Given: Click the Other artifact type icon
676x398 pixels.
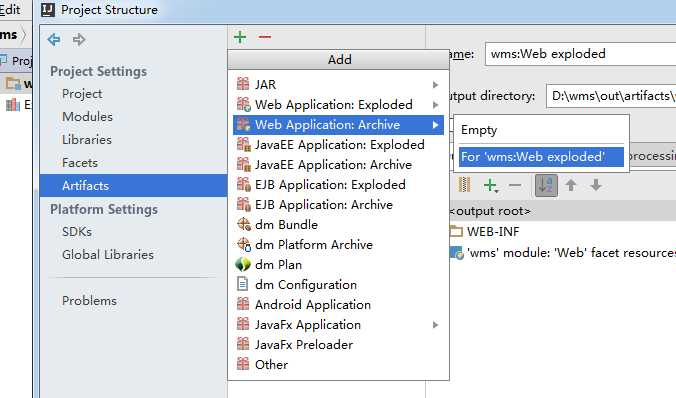Looking at the screenshot, I should (243, 364).
